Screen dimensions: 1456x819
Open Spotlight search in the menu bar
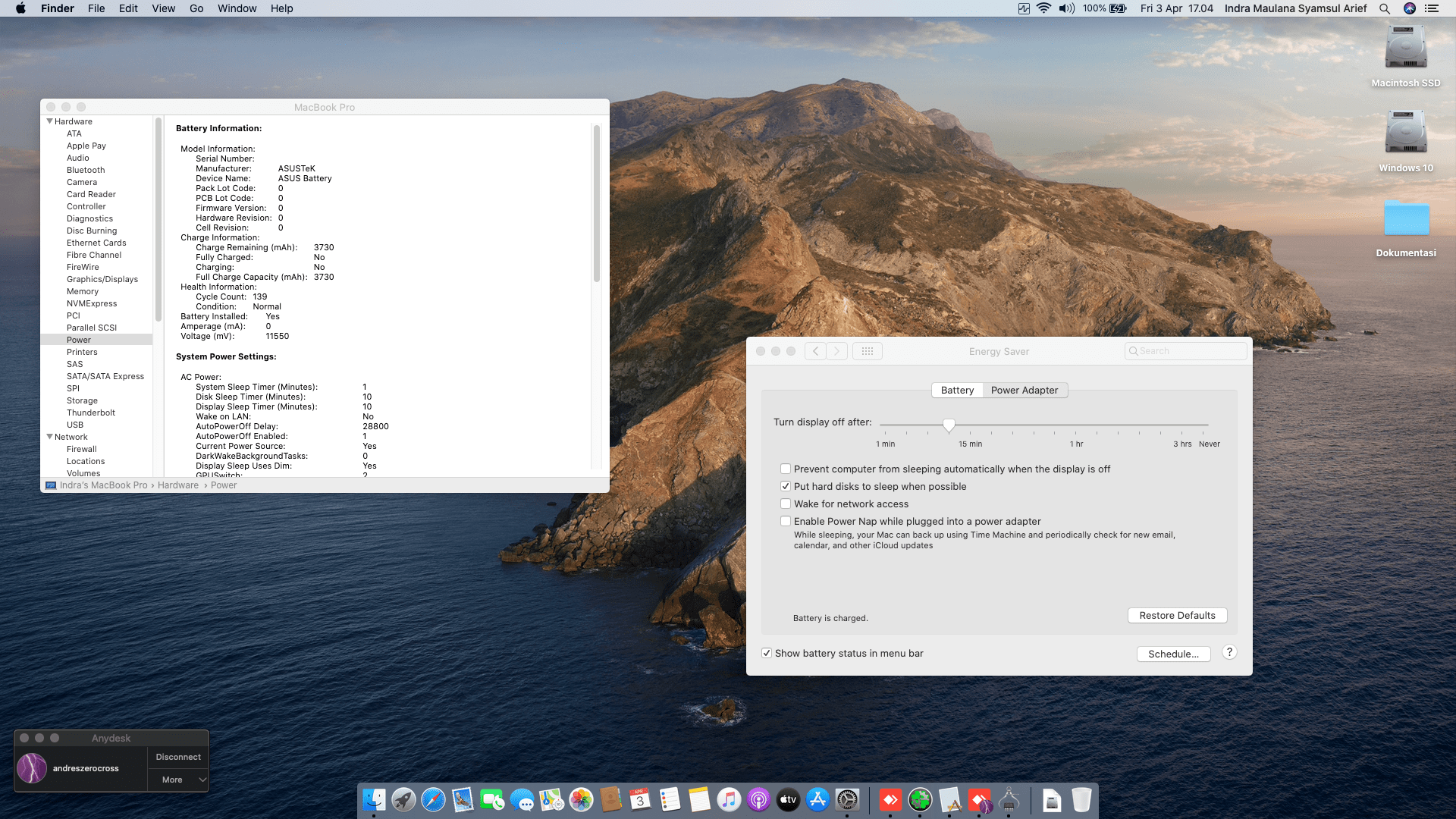point(1384,8)
